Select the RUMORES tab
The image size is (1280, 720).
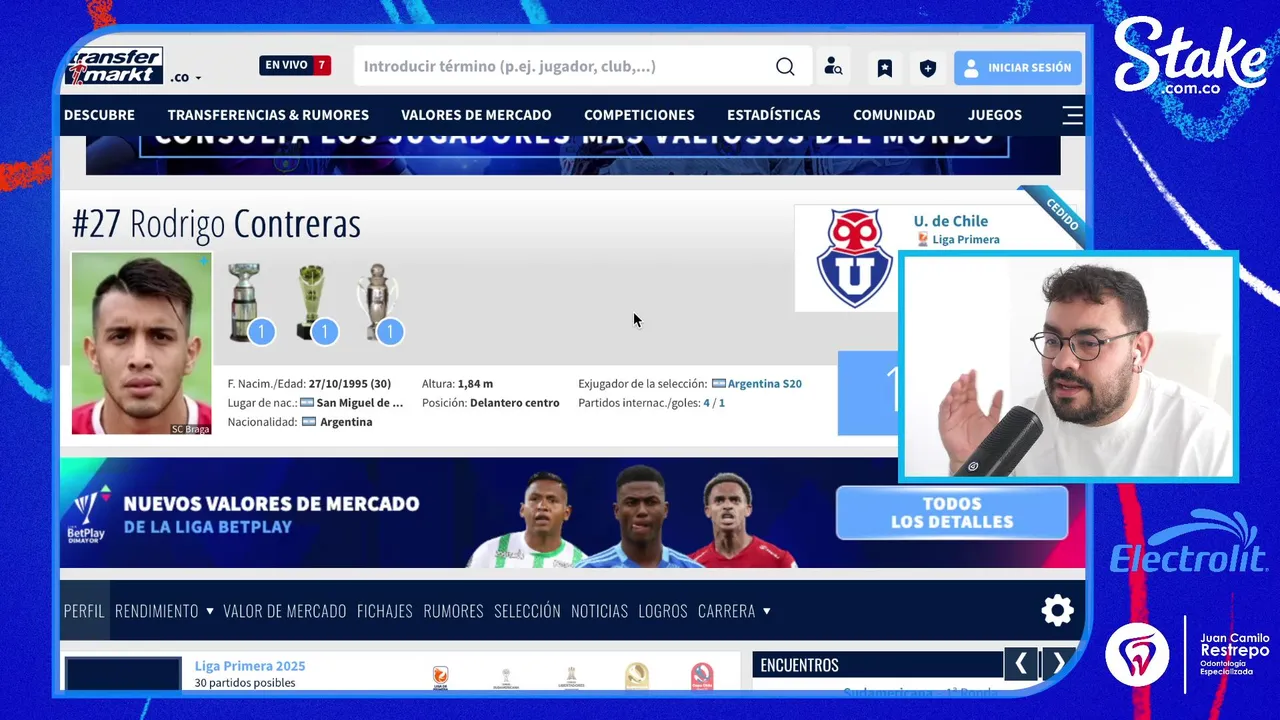tap(453, 611)
